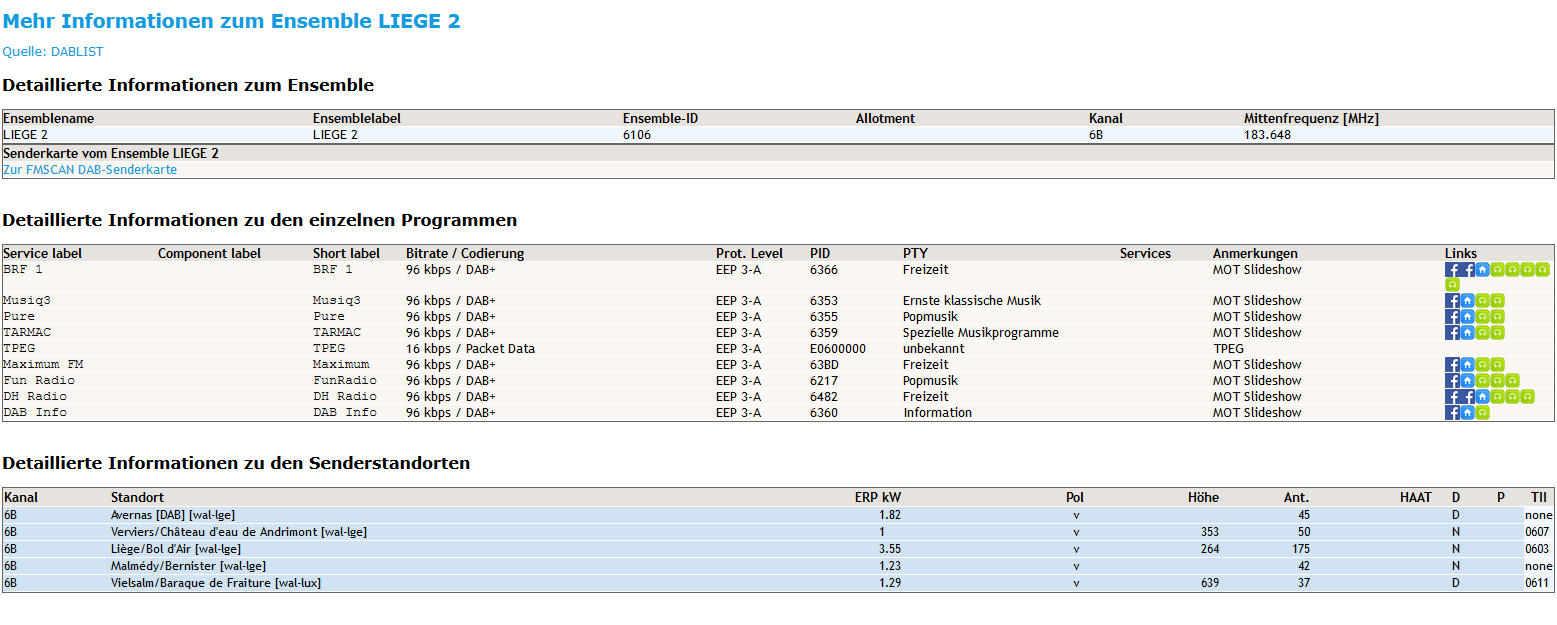The width and height of the screenshot is (1557, 625).
Task: Click the second-row headphone icon for BRF 1
Action: (1452, 285)
